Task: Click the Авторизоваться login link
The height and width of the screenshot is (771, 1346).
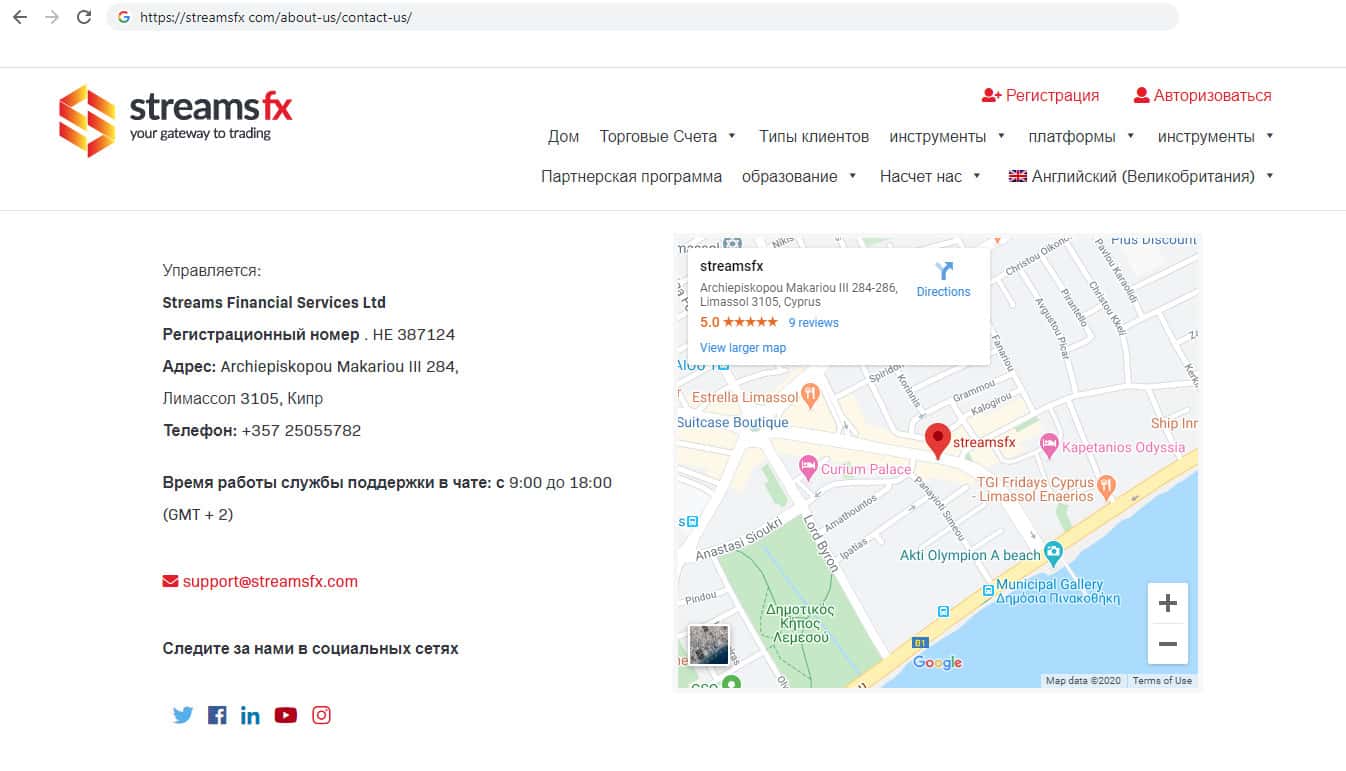Action: click(1202, 96)
